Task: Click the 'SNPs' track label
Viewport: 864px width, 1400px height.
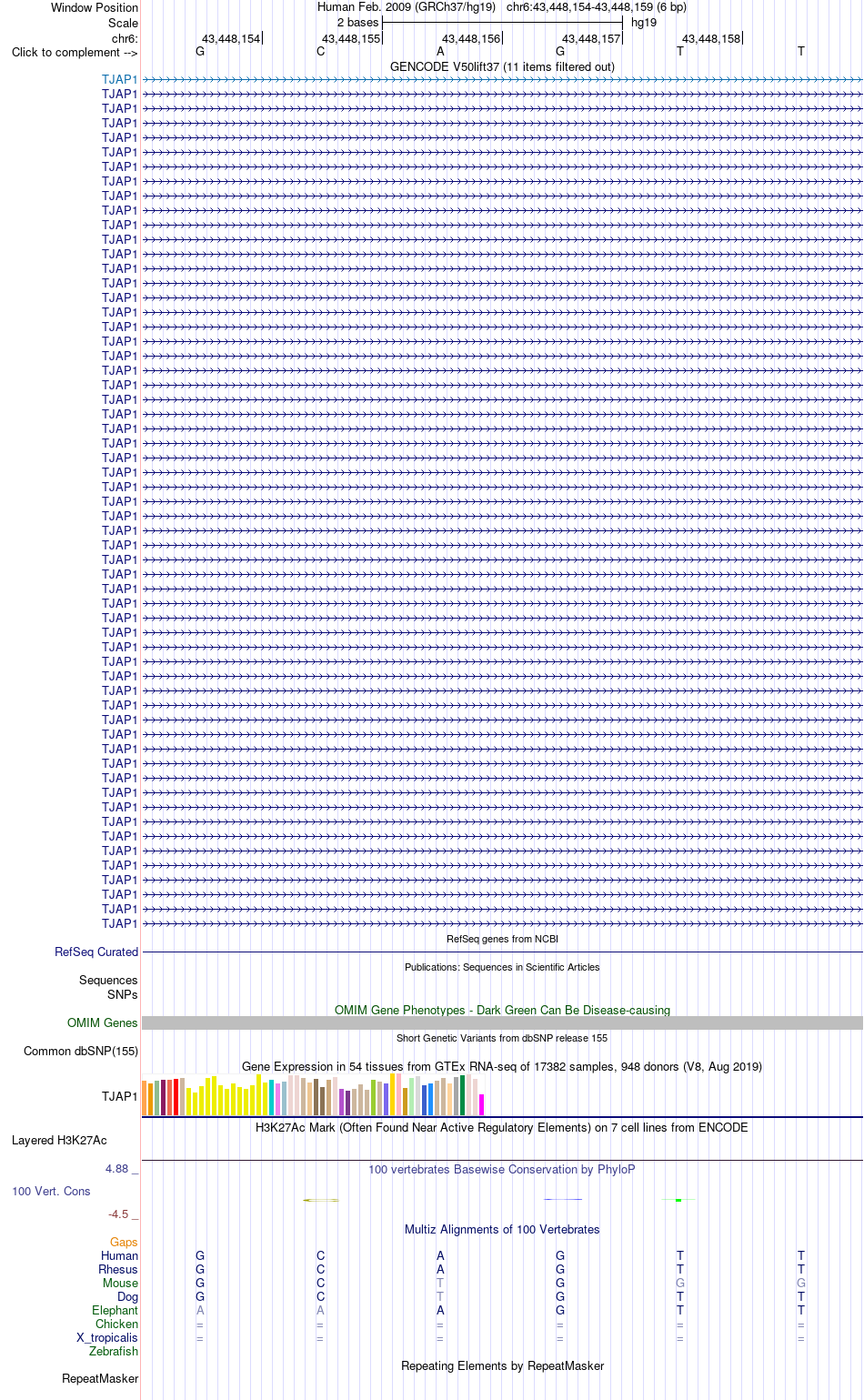Action: (122, 994)
